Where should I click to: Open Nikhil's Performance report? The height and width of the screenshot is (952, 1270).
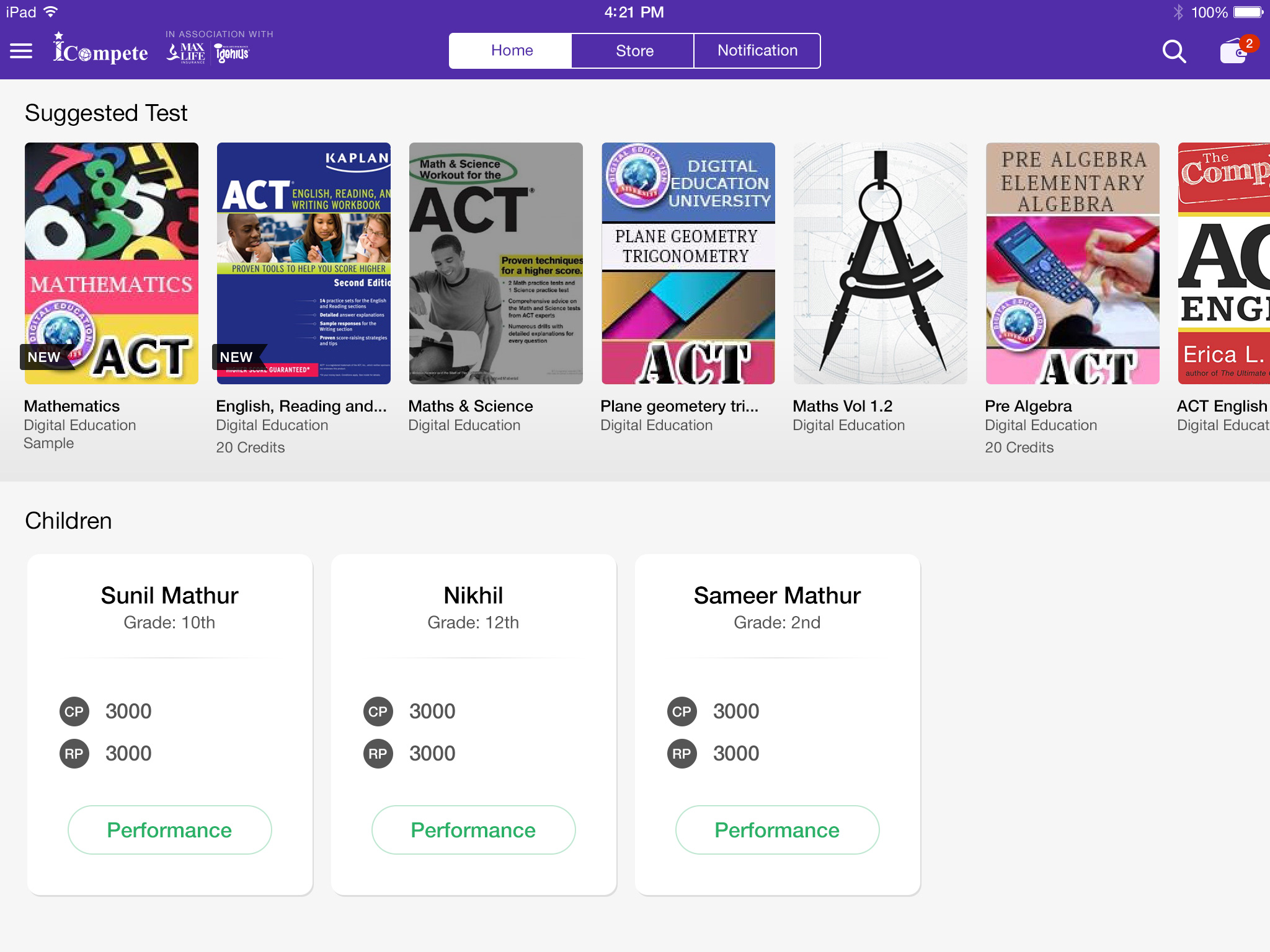(x=473, y=830)
